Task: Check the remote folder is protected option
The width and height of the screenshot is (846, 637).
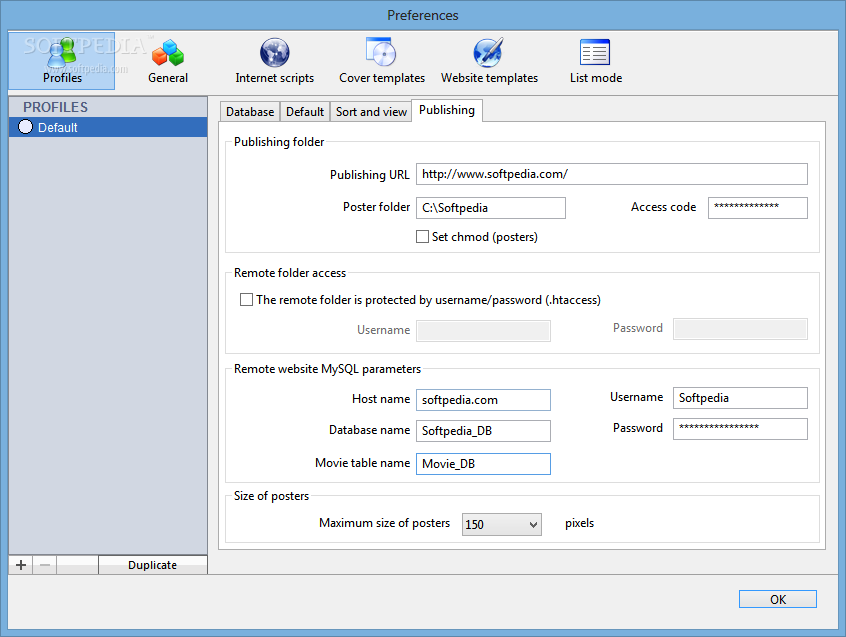Action: pos(246,300)
